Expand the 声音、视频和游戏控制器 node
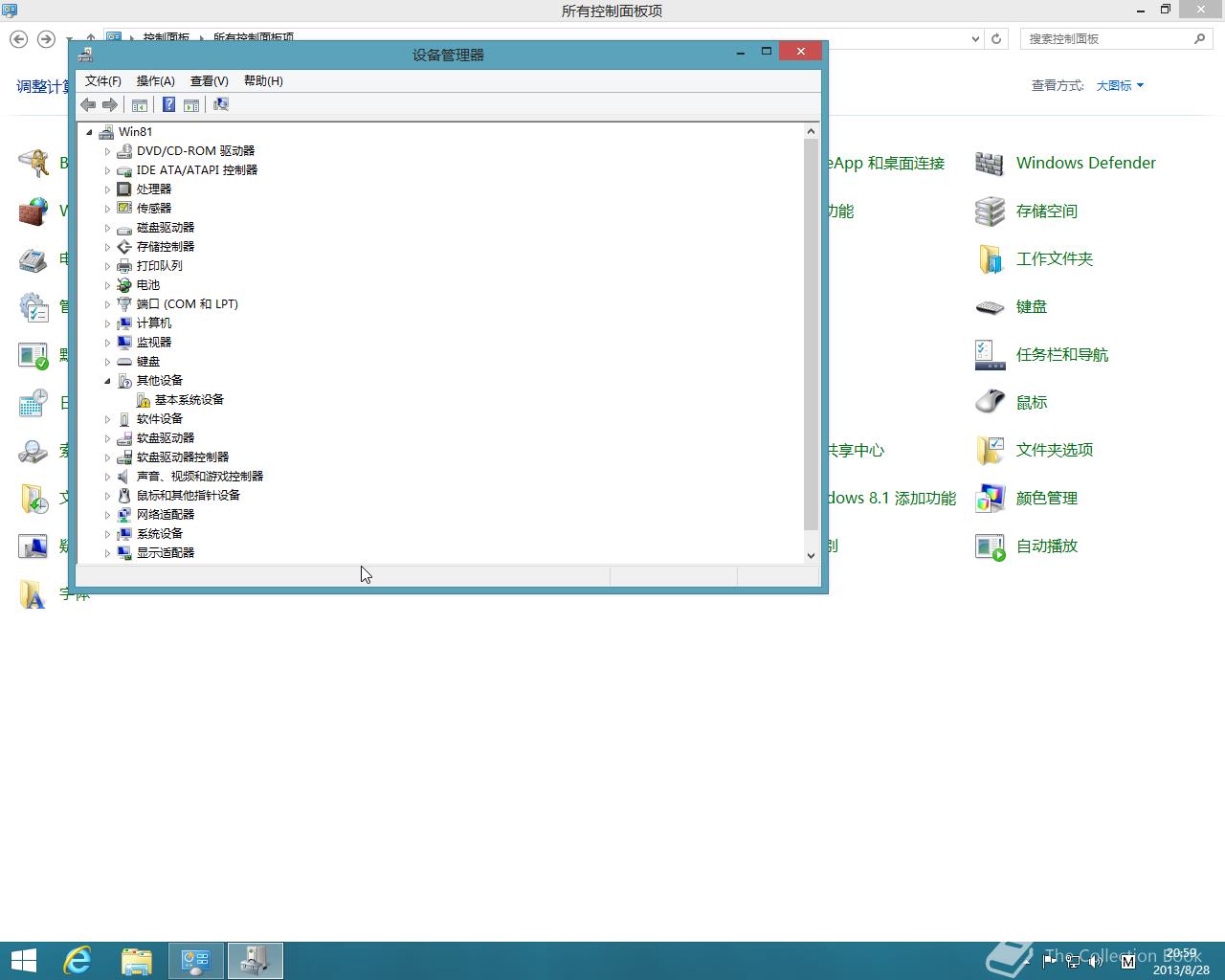The height and width of the screenshot is (980, 1225). pyautogui.click(x=107, y=477)
